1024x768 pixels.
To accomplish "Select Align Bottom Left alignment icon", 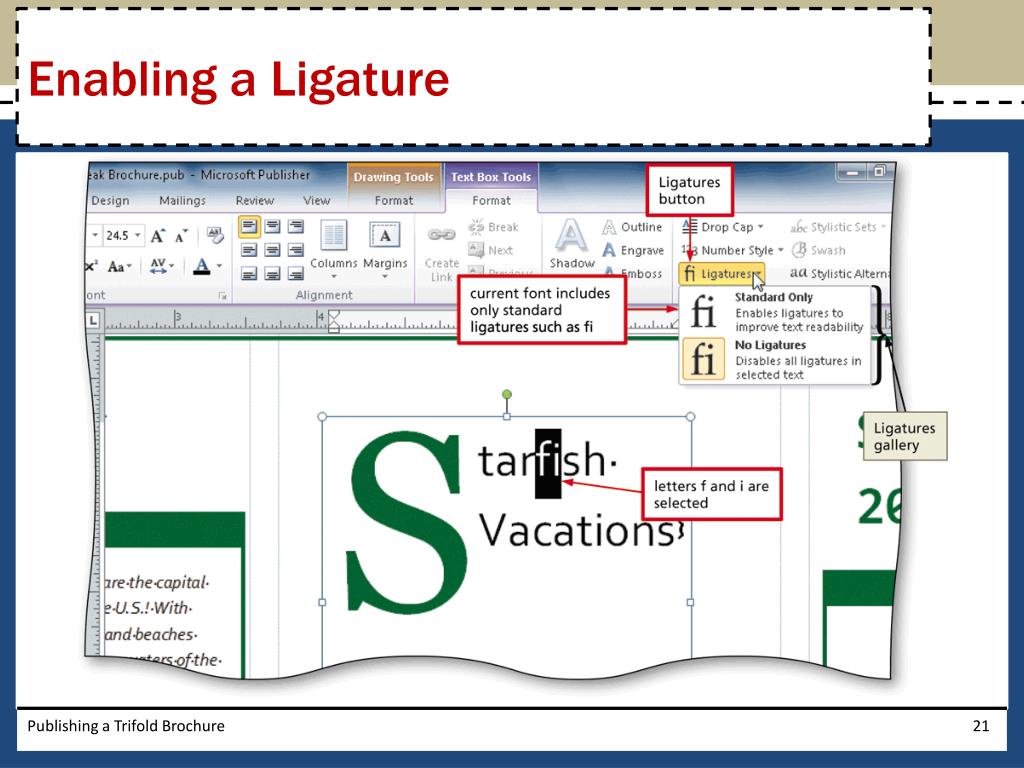I will tap(249, 274).
